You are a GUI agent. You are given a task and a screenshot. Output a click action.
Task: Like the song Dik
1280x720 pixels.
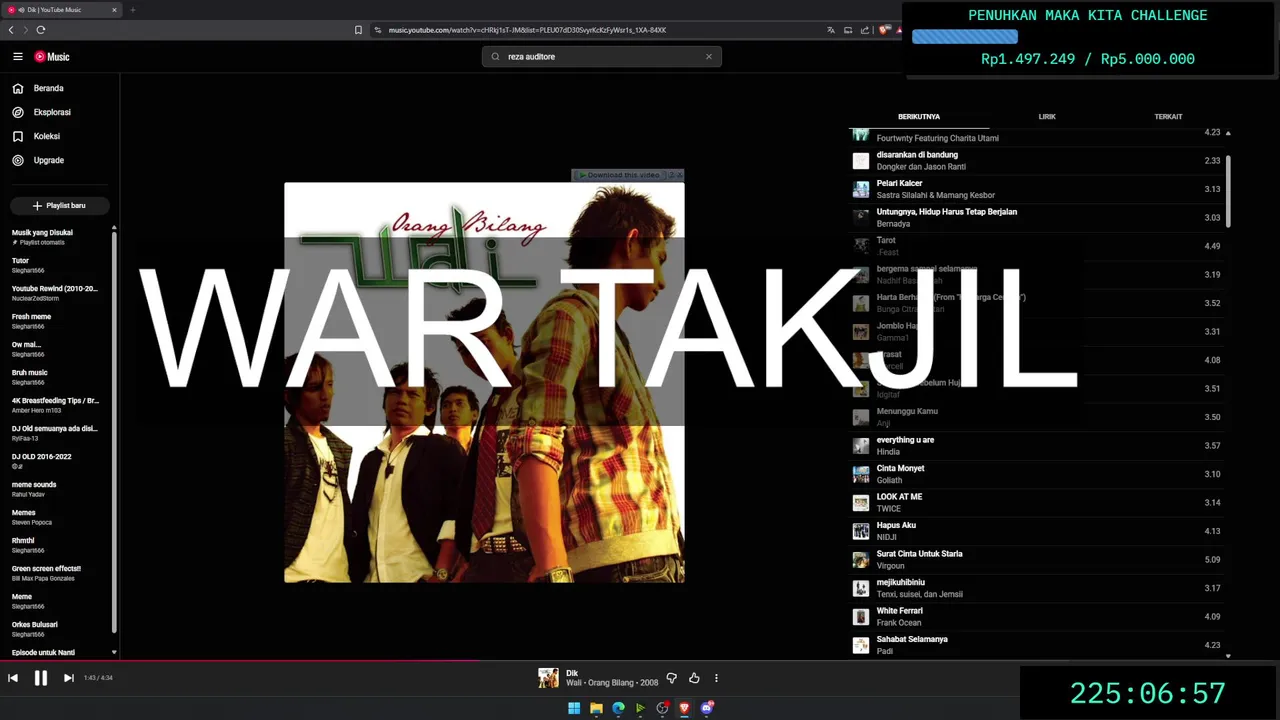pyautogui.click(x=694, y=678)
